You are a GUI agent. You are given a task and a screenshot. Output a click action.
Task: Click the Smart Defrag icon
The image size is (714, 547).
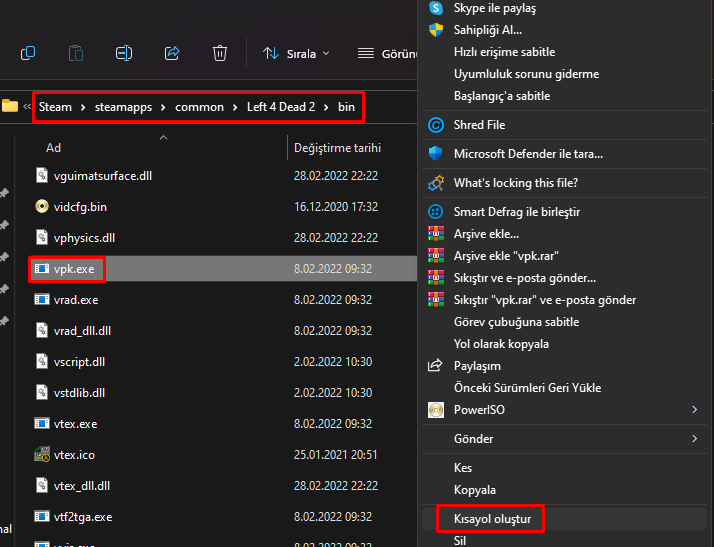(436, 212)
